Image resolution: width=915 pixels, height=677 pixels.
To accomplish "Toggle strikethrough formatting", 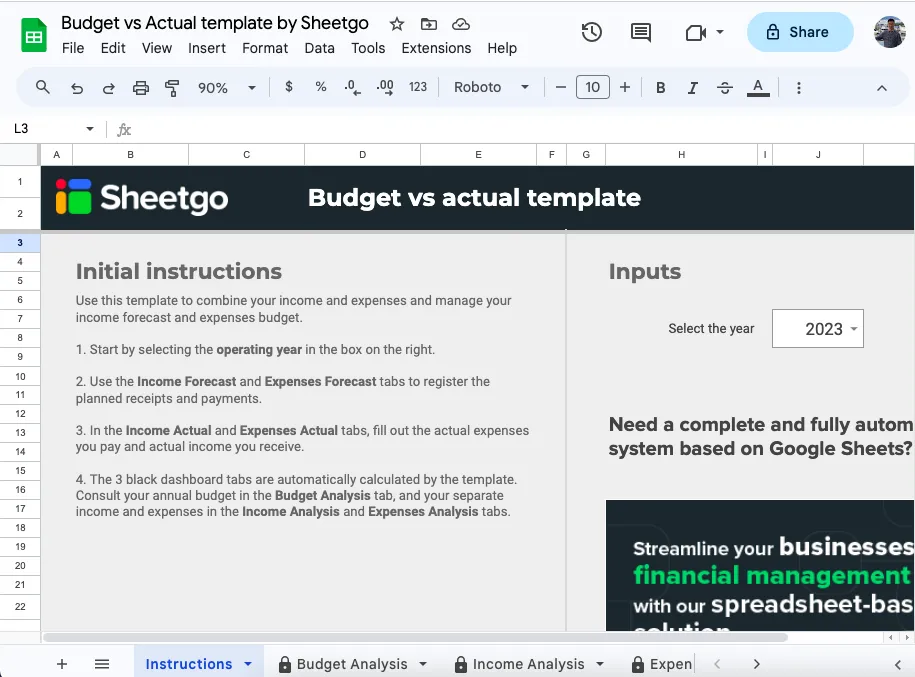I will tap(725, 88).
